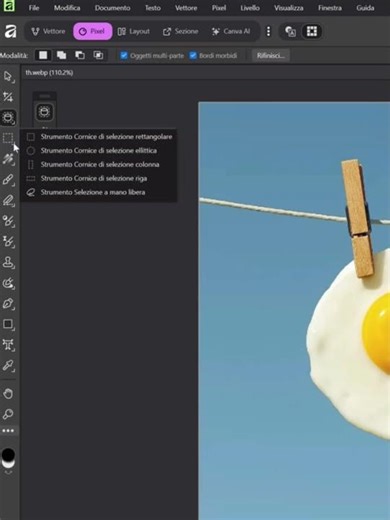Switch to the Sezione studio
The width and height of the screenshot is (390, 520).
180,32
